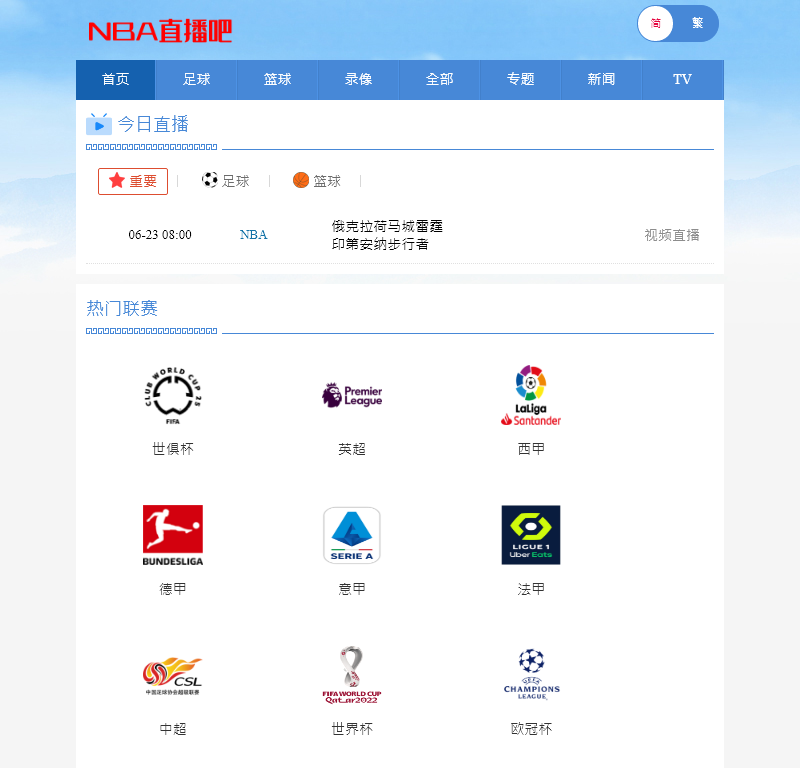The height and width of the screenshot is (768, 800).
Task: Click the 热门联赛 section heading
Action: (122, 308)
